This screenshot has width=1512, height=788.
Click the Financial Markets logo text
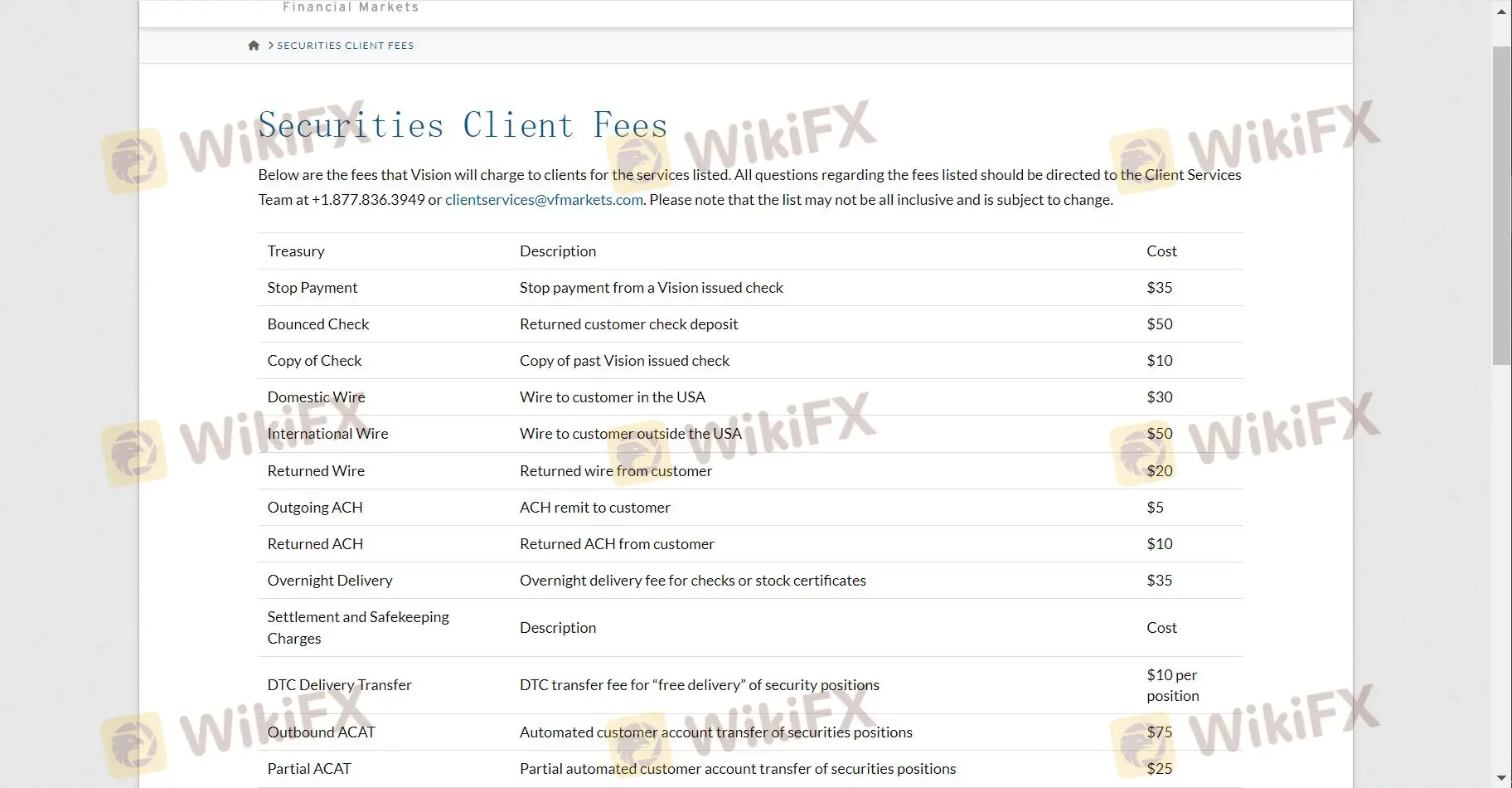(351, 7)
